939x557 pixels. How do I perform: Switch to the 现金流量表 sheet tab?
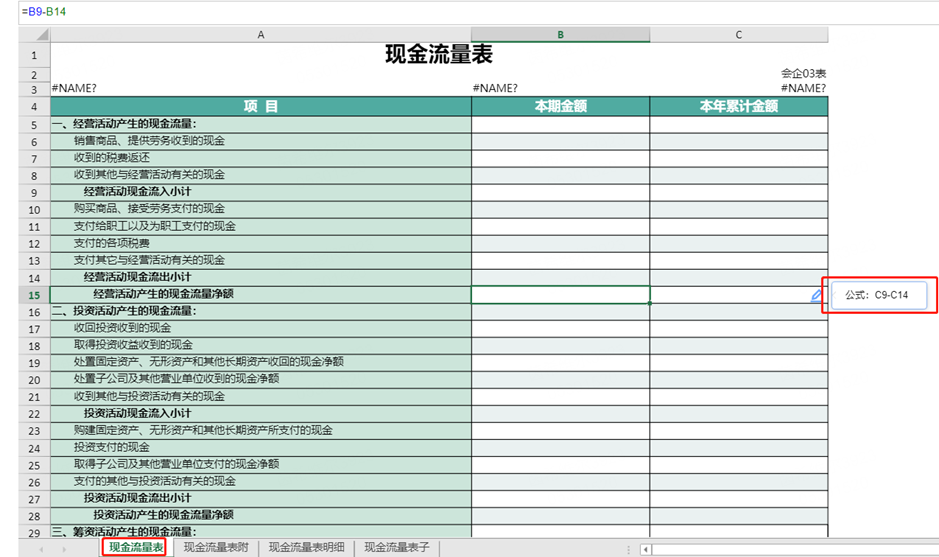[135, 547]
